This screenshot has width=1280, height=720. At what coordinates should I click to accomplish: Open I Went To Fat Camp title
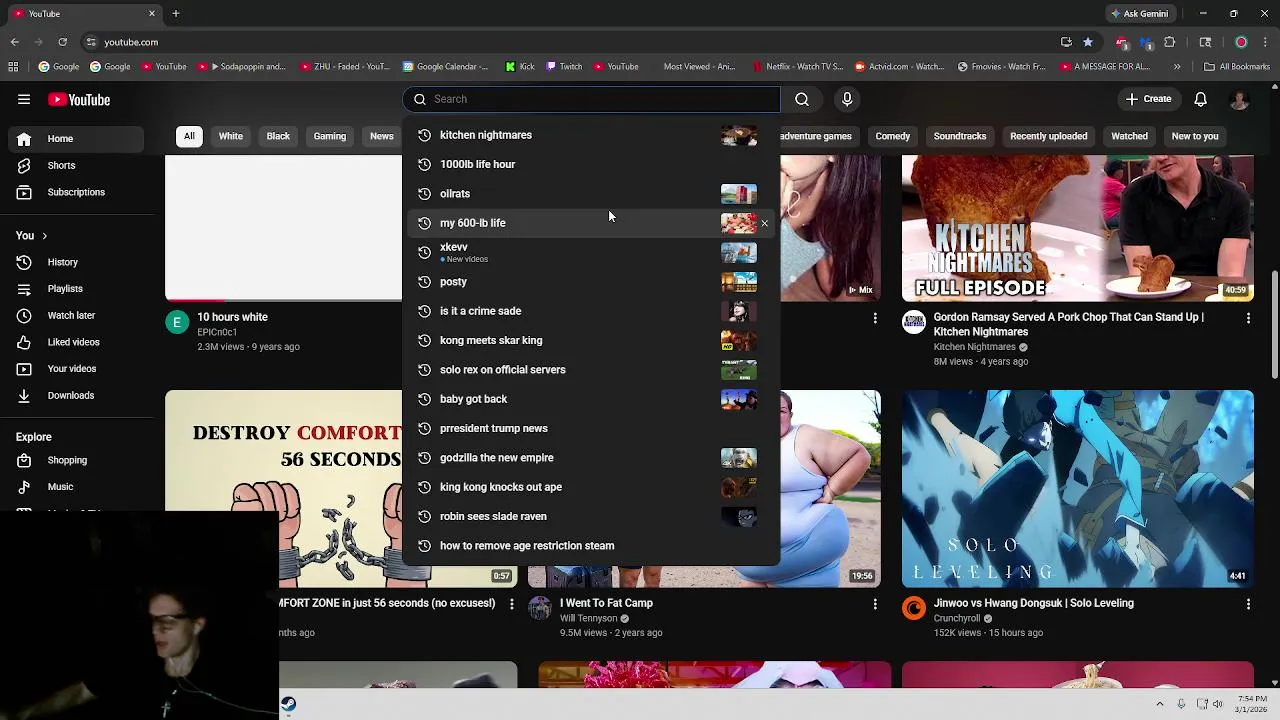point(606,603)
